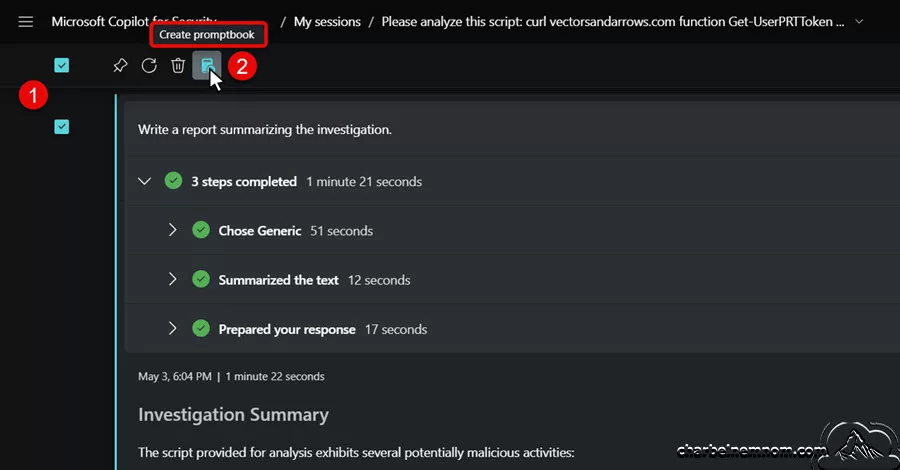Viewport: 900px width, 470px height.
Task: Click green check beside Prepared your response
Action: (201, 329)
